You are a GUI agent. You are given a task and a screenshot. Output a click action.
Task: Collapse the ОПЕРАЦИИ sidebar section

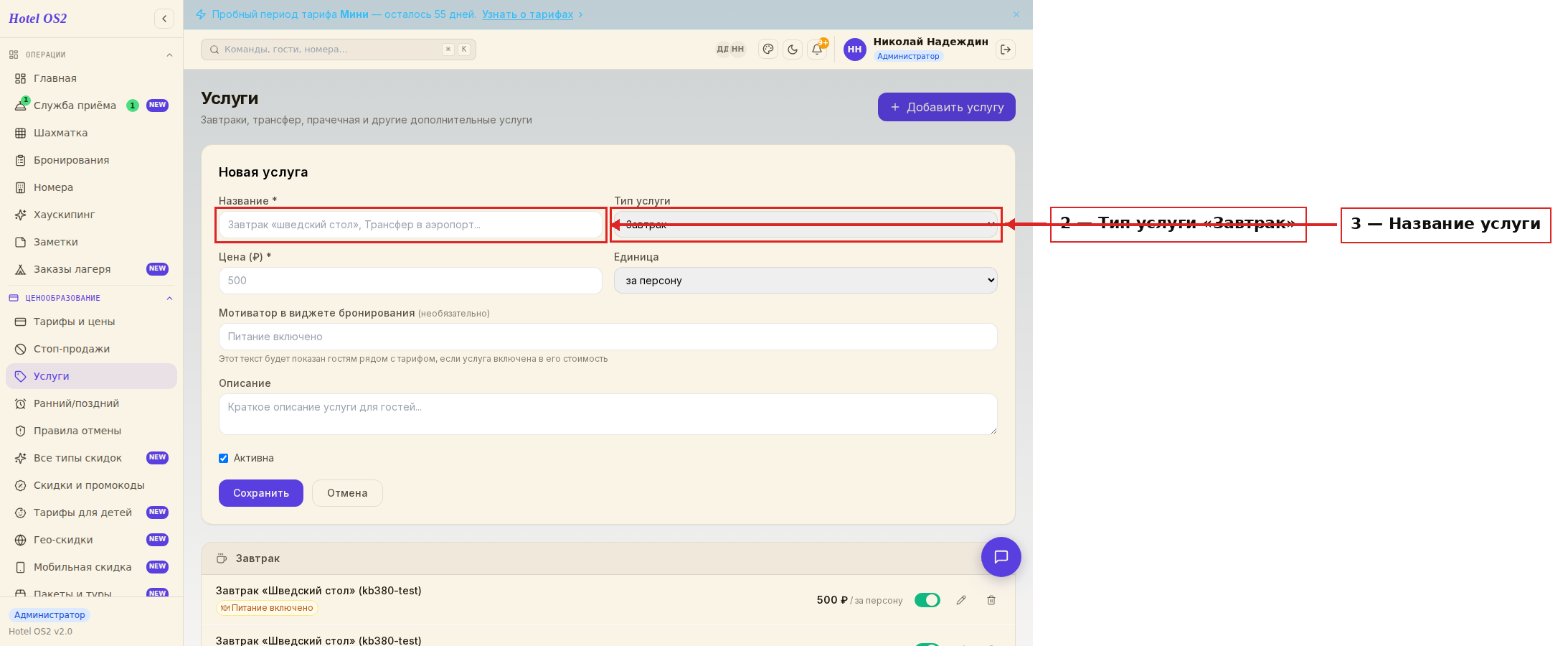pyautogui.click(x=169, y=55)
